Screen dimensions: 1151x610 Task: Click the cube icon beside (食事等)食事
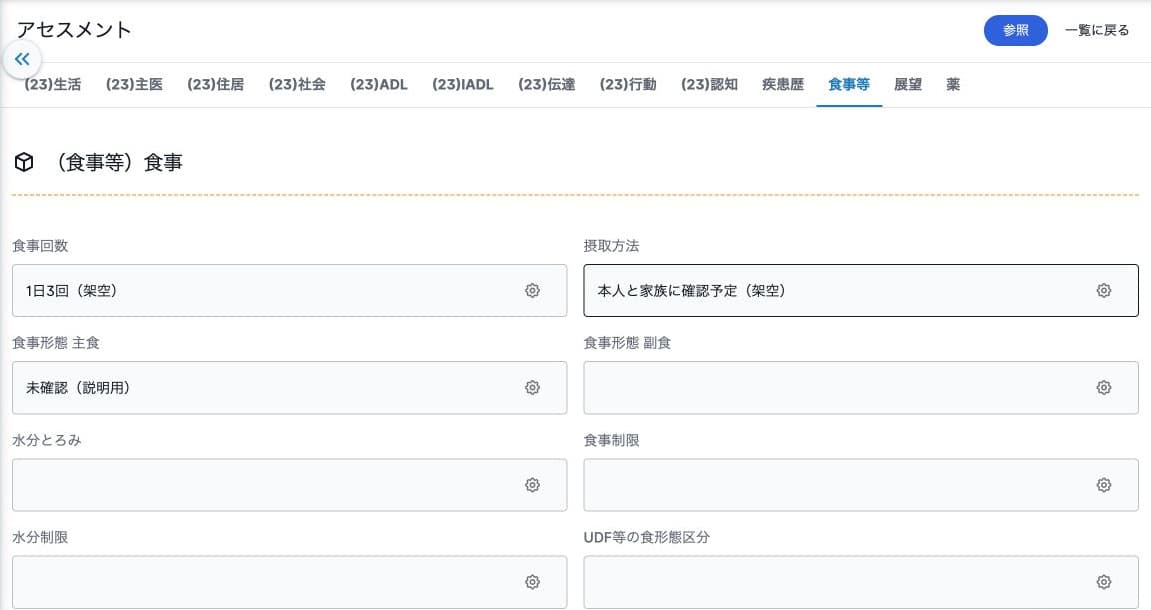coord(24,162)
